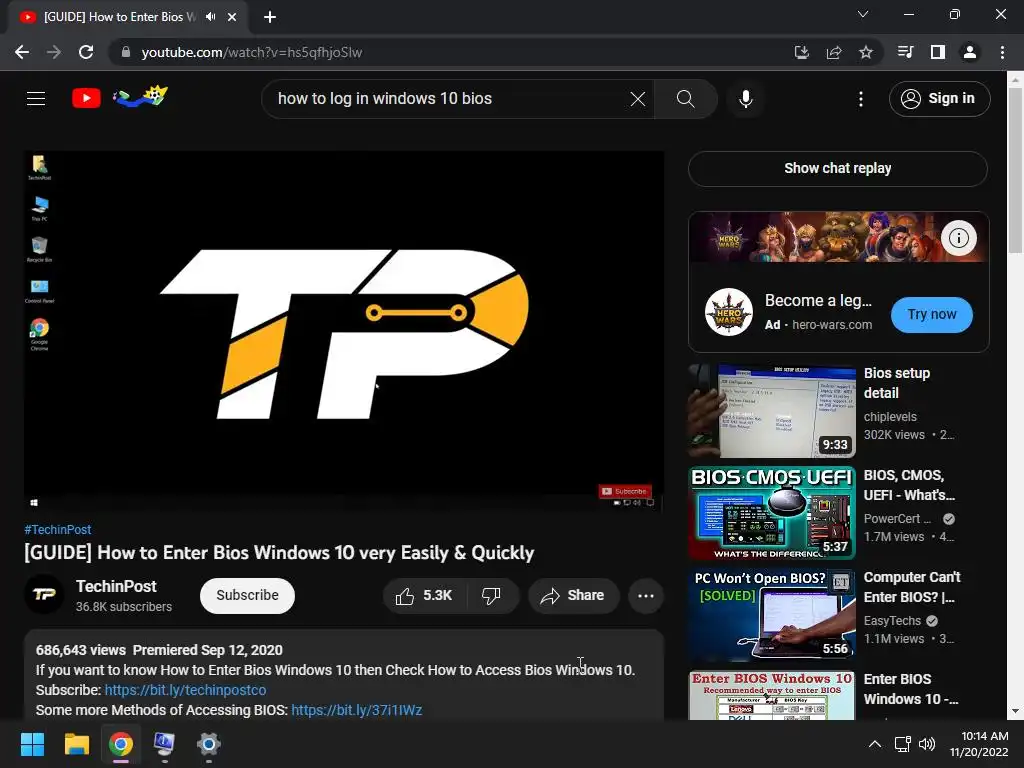This screenshot has width=1024, height=768.
Task: Open the bit.ly/techinpostco subscribe link
Action: click(x=185, y=690)
